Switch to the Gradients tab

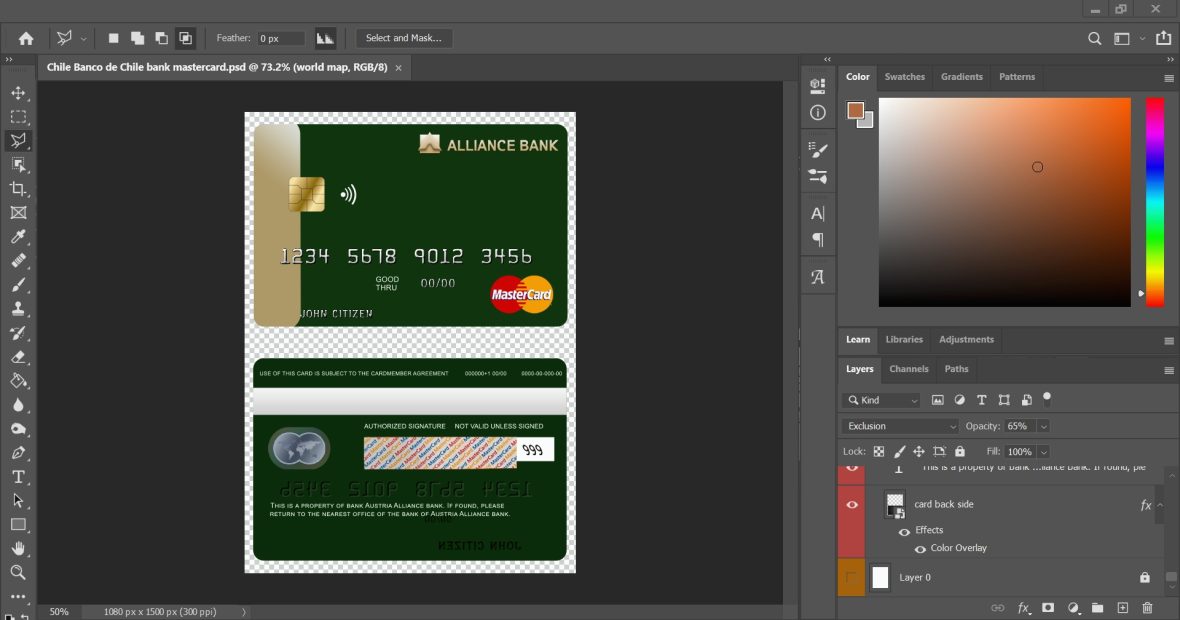coord(962,77)
